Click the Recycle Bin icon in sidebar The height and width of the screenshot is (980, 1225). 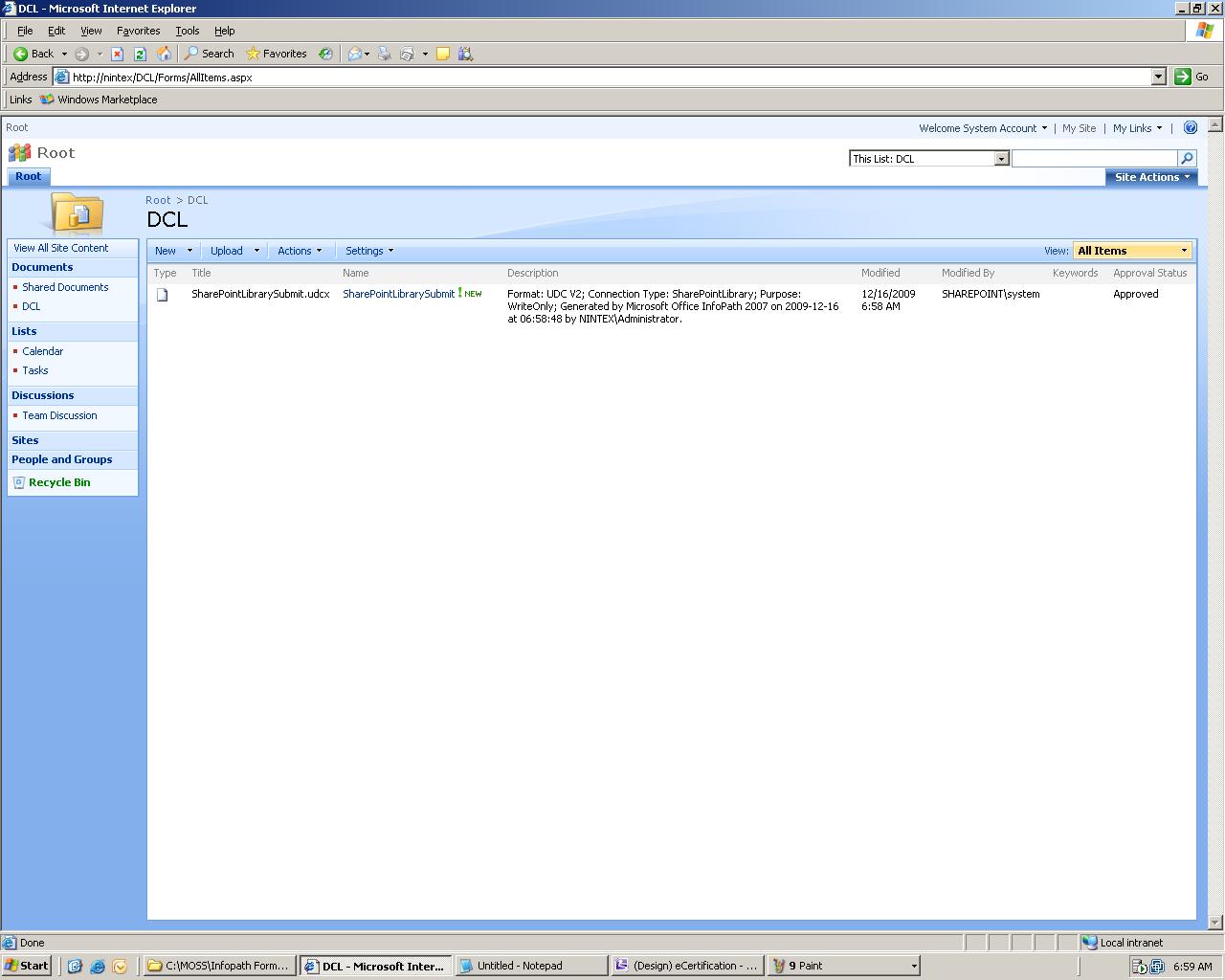point(18,482)
